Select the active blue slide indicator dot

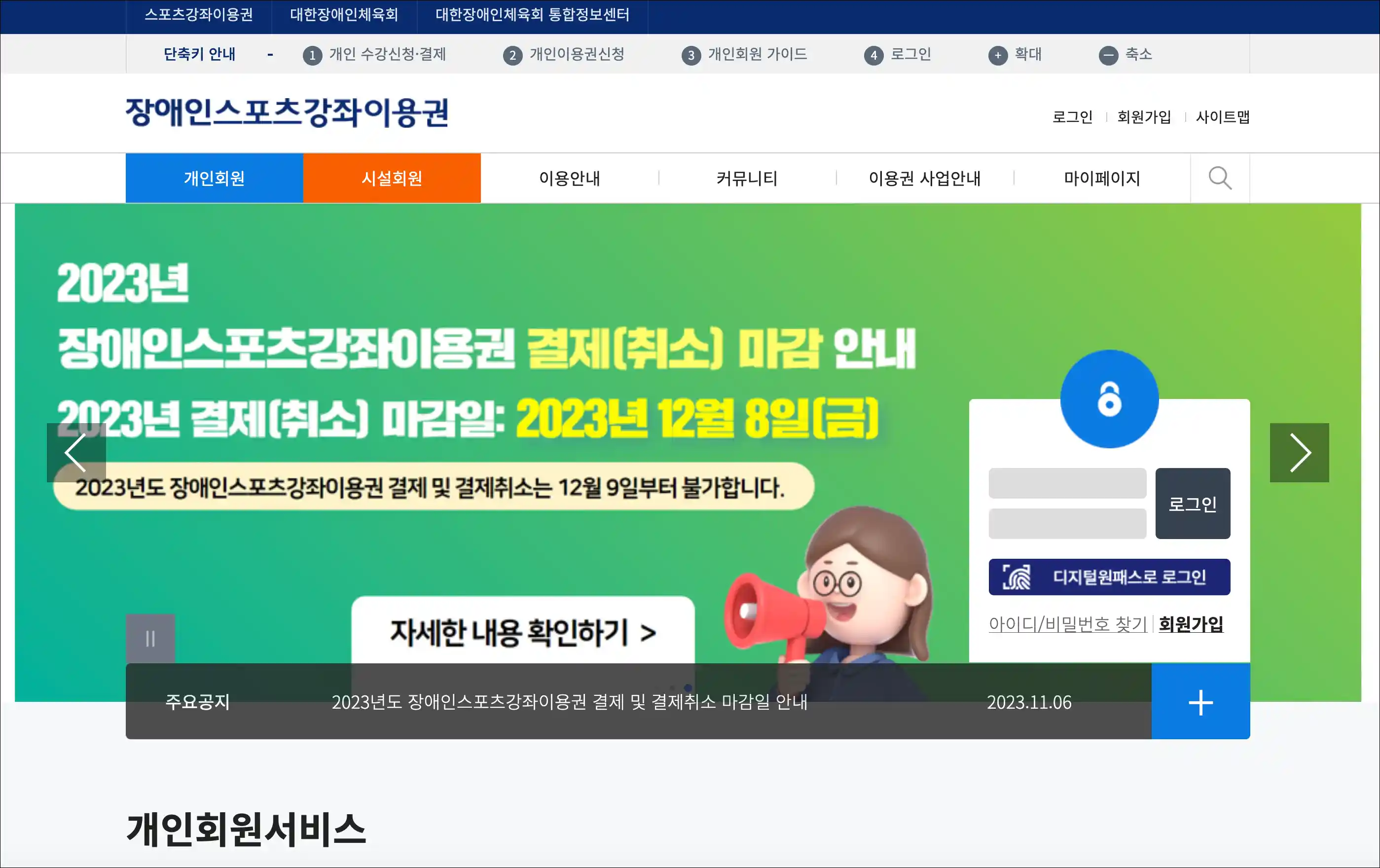688,687
